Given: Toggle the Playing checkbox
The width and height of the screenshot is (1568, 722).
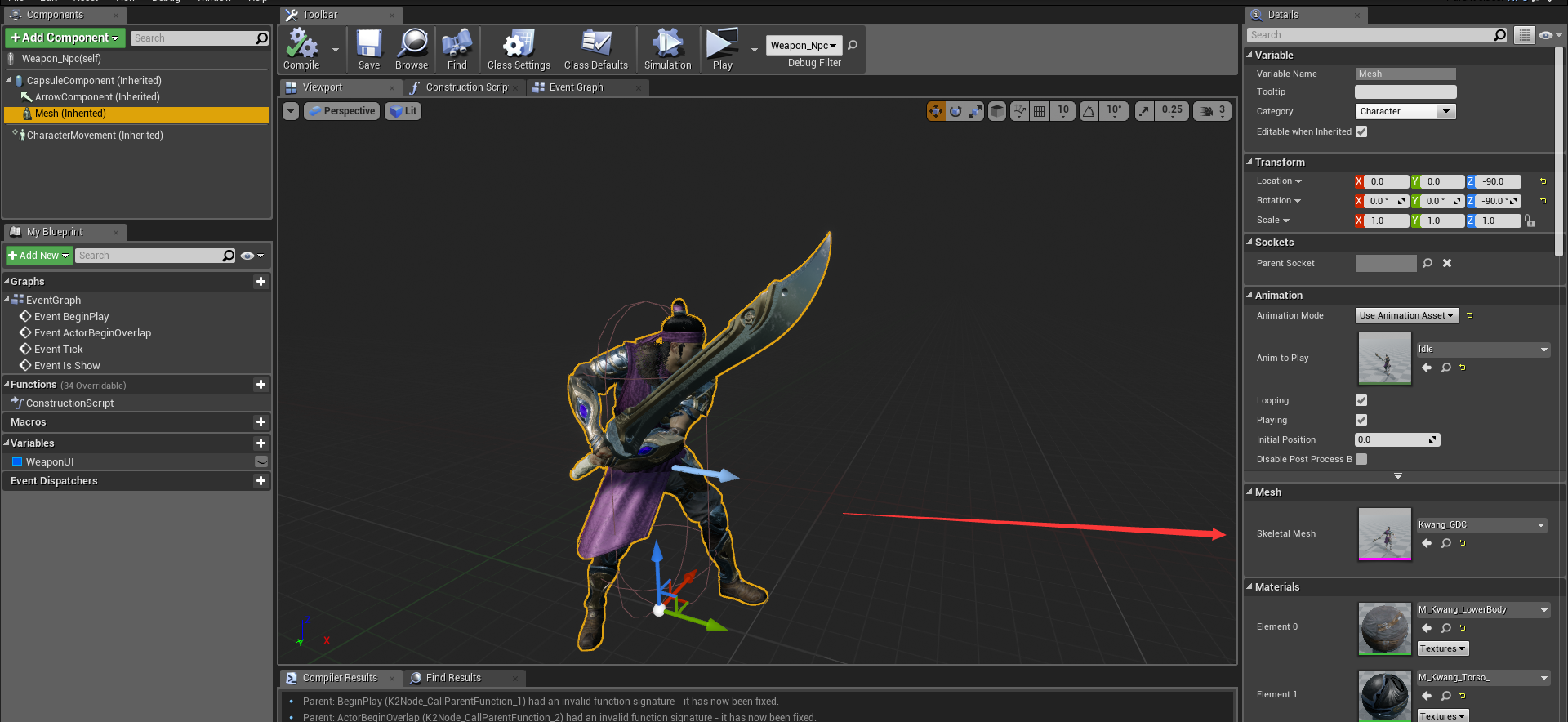Looking at the screenshot, I should [x=1361, y=420].
